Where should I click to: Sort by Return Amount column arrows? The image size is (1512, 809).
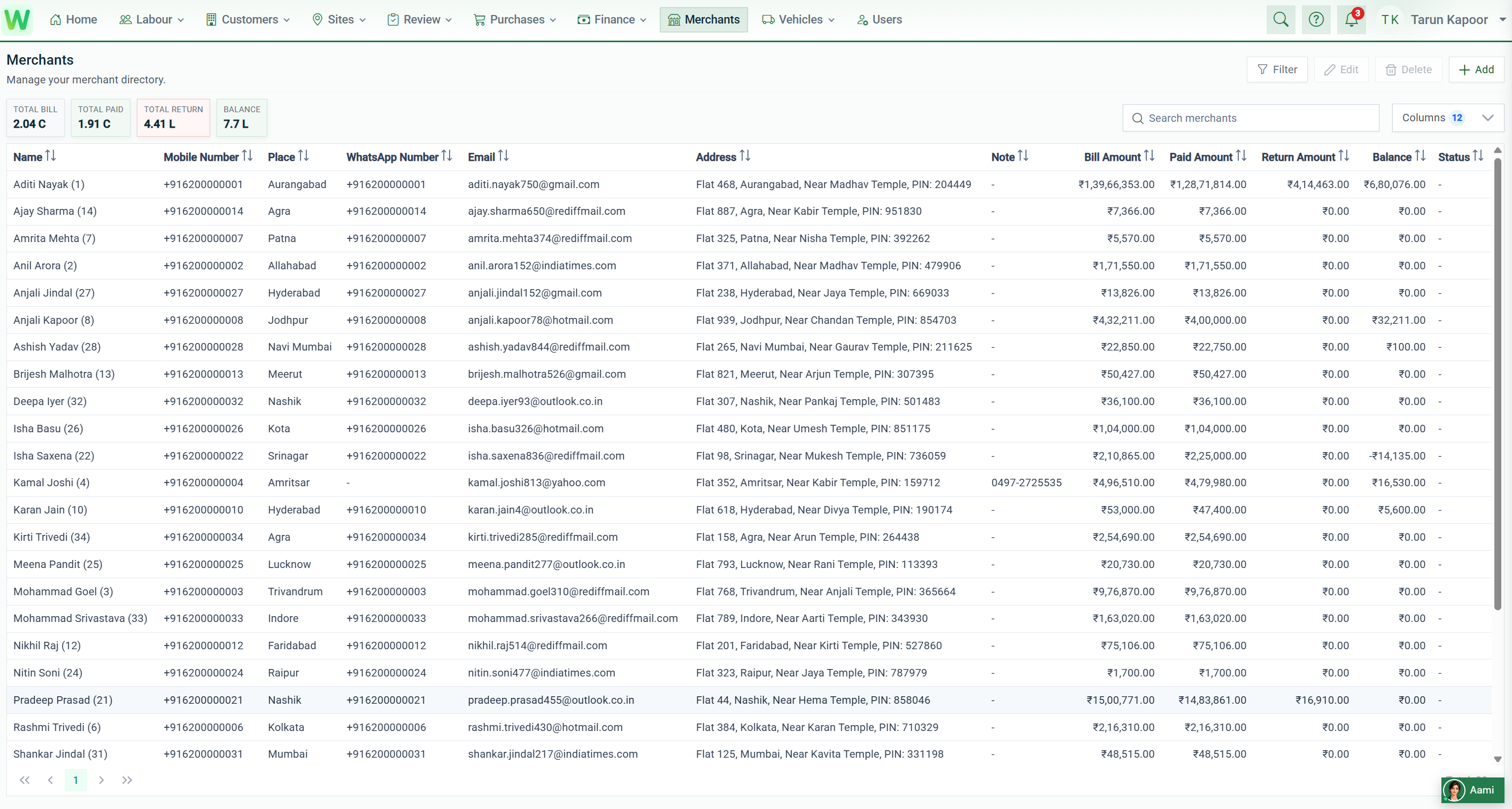point(1344,156)
